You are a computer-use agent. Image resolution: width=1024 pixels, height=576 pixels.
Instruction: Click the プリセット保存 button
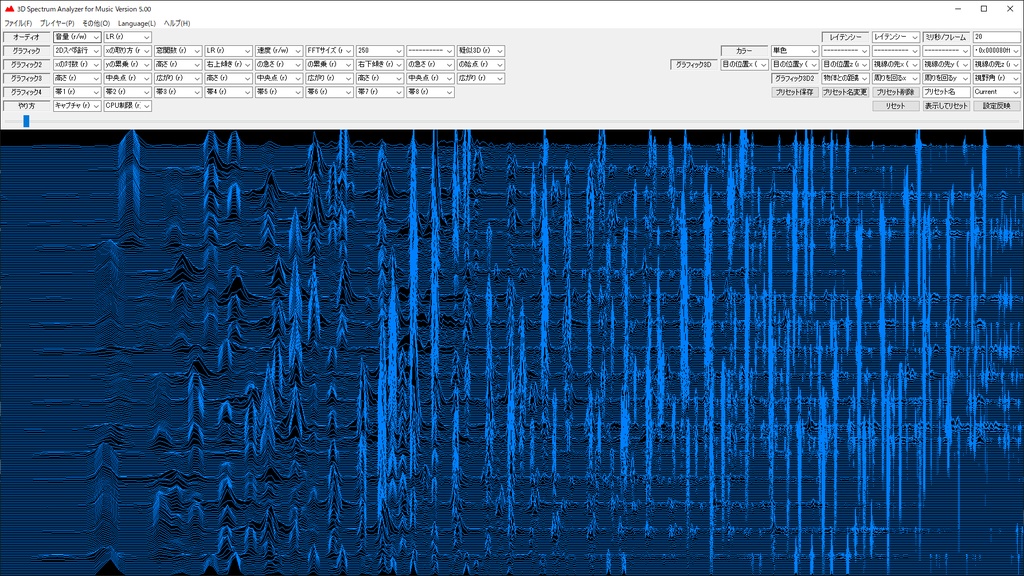coord(795,92)
